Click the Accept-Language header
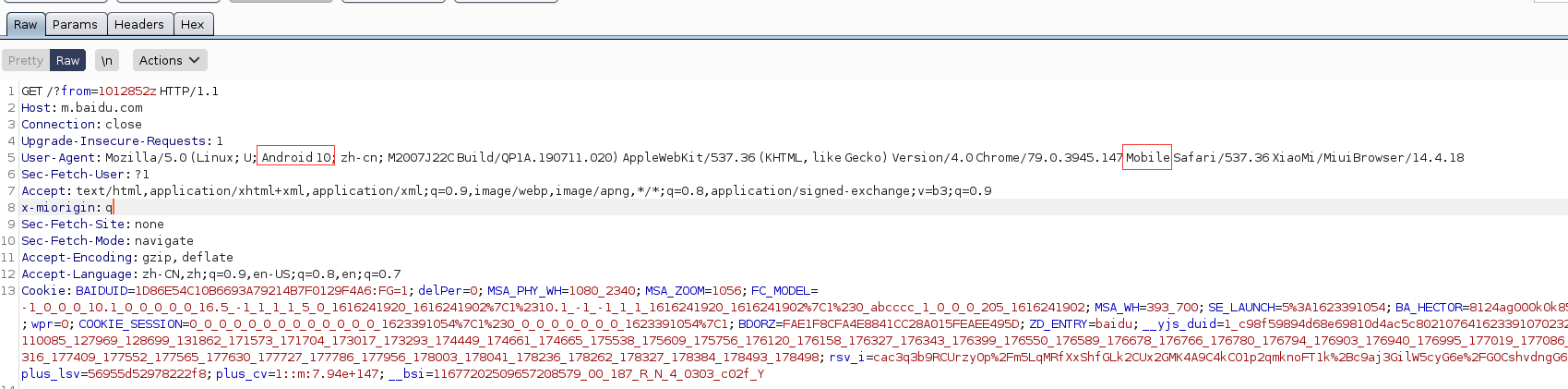Image resolution: width=1568 pixels, height=389 pixels. (210, 274)
